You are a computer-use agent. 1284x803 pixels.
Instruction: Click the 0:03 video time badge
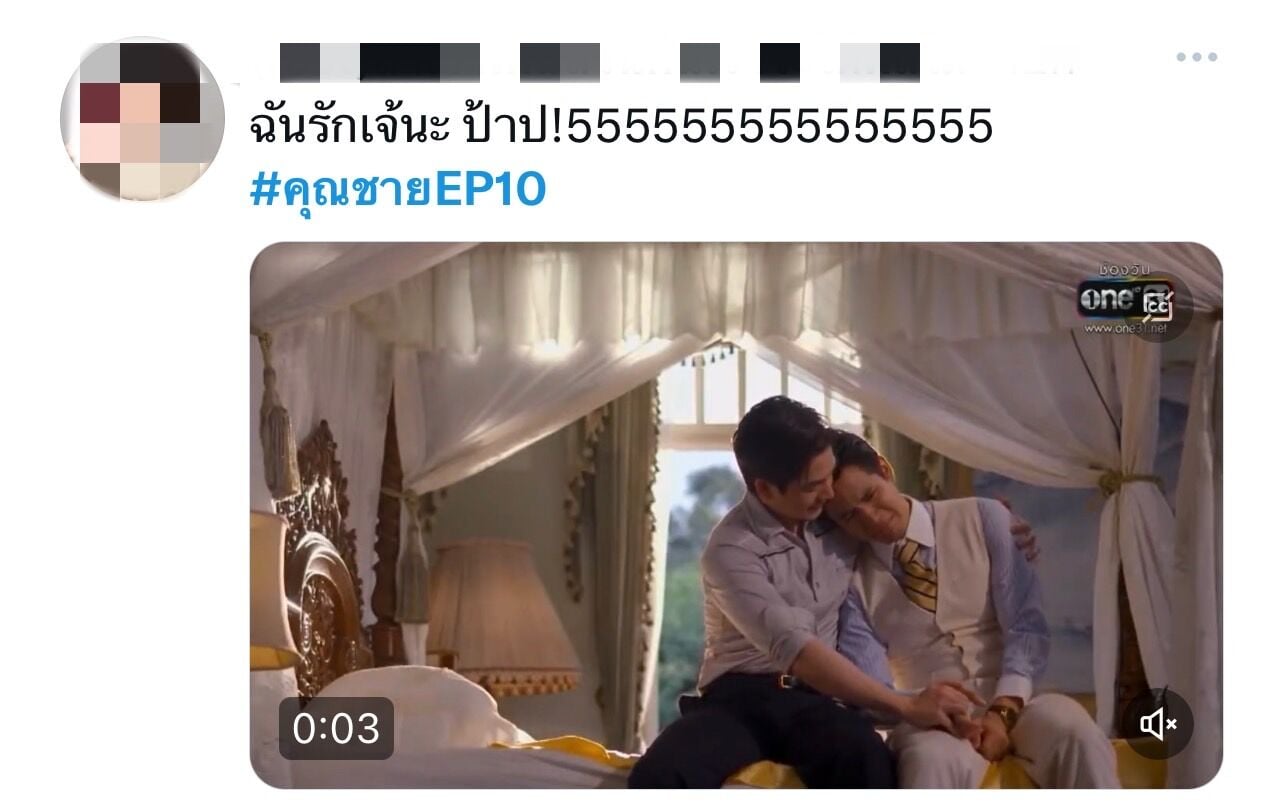click(x=336, y=728)
